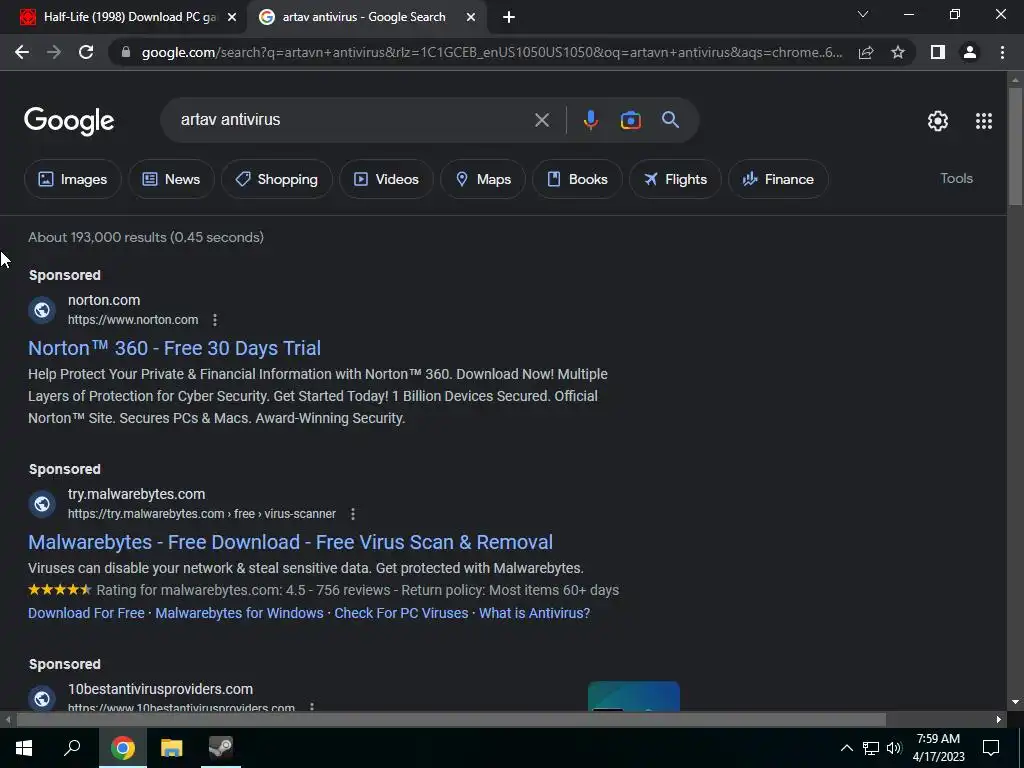Filter results by Images
This screenshot has width=1024, height=768.
(72, 179)
